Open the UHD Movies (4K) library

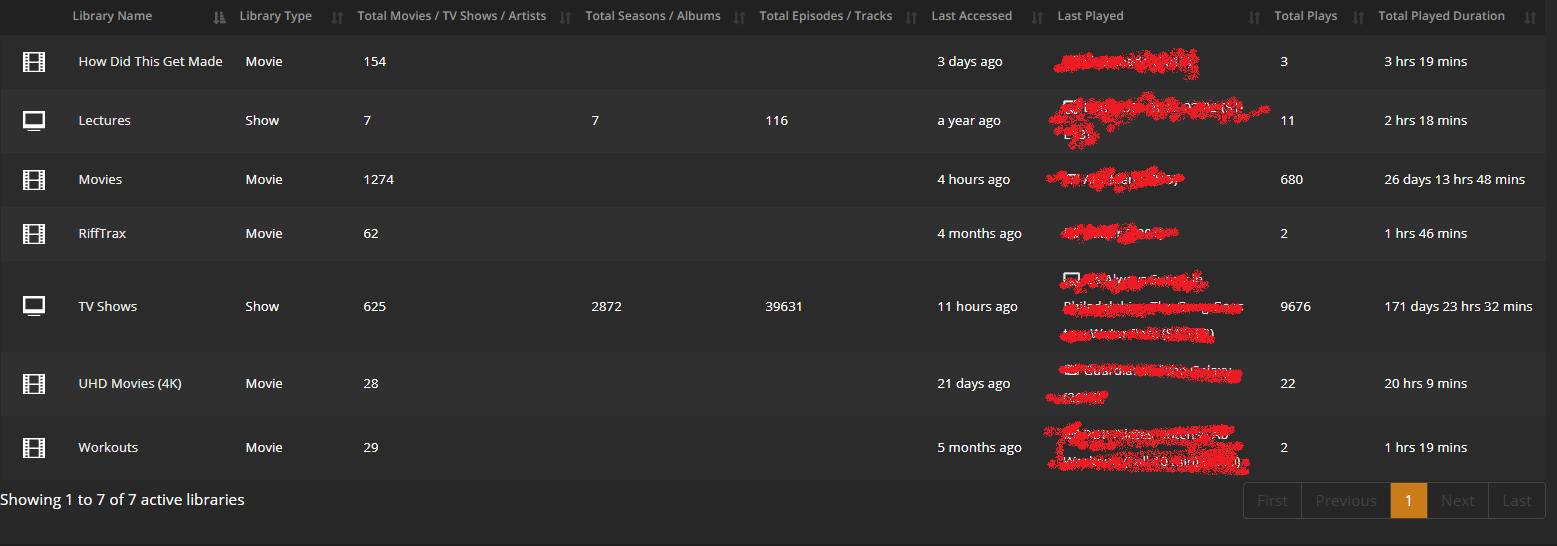pyautogui.click(x=130, y=384)
